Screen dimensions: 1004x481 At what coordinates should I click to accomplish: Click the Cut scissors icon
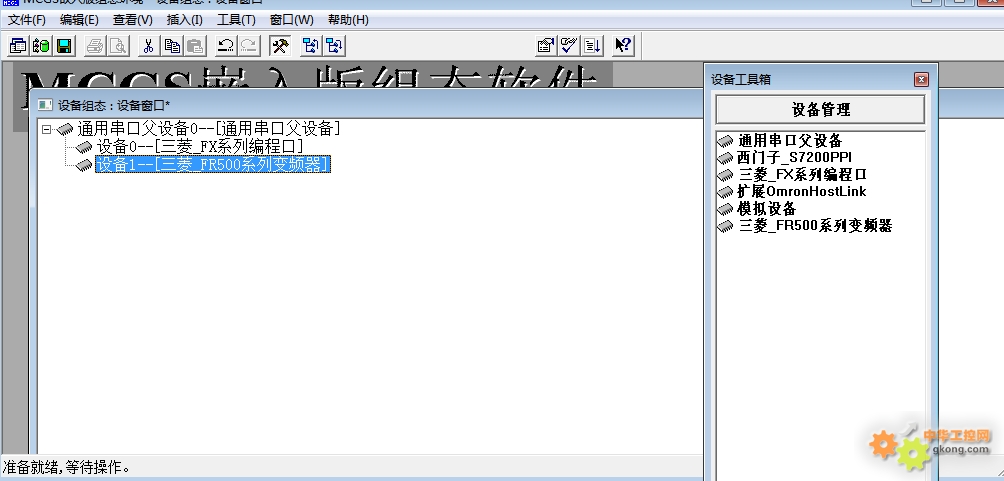click(x=149, y=45)
